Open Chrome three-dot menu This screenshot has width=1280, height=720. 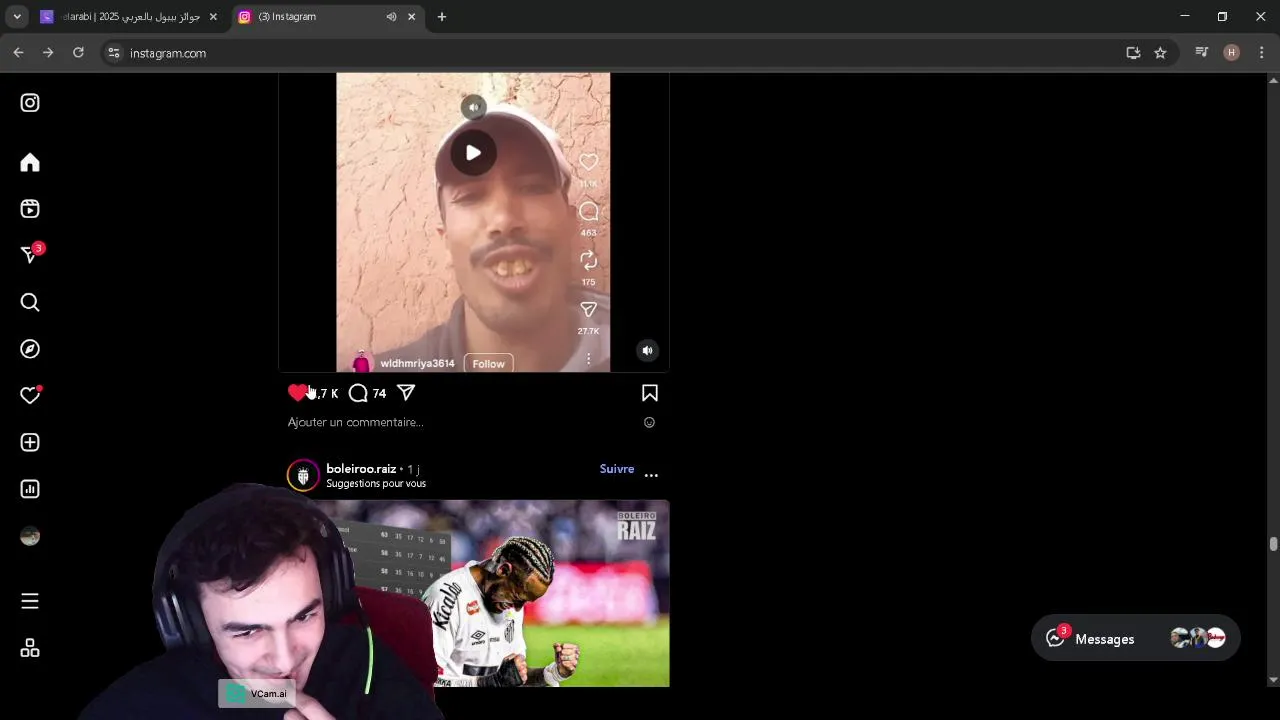click(1262, 53)
